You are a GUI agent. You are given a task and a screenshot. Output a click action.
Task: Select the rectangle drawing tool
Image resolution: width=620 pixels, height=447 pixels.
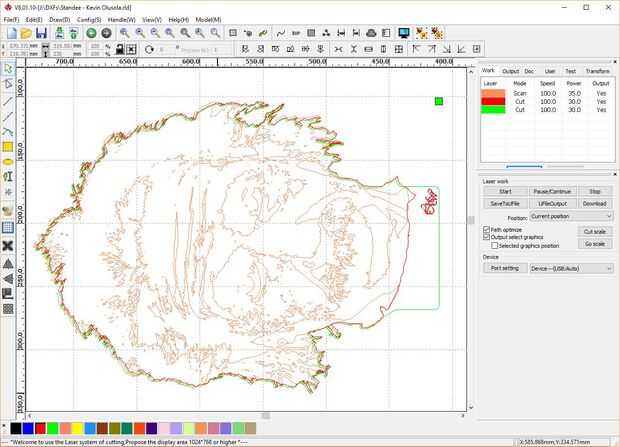(8, 146)
